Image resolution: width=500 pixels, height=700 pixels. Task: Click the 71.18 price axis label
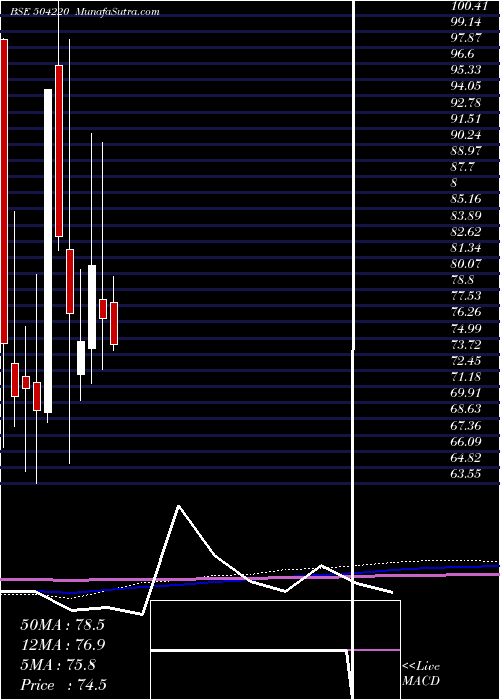[466, 377]
